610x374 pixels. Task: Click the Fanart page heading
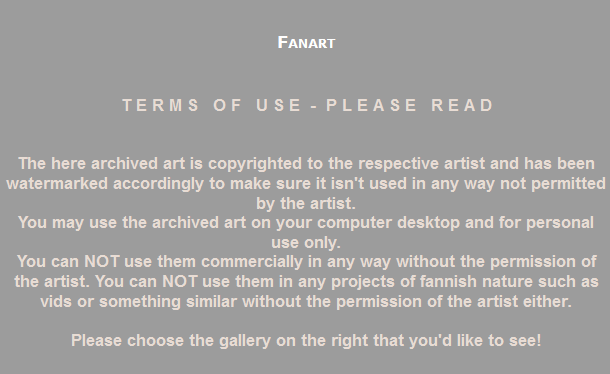click(x=306, y=42)
